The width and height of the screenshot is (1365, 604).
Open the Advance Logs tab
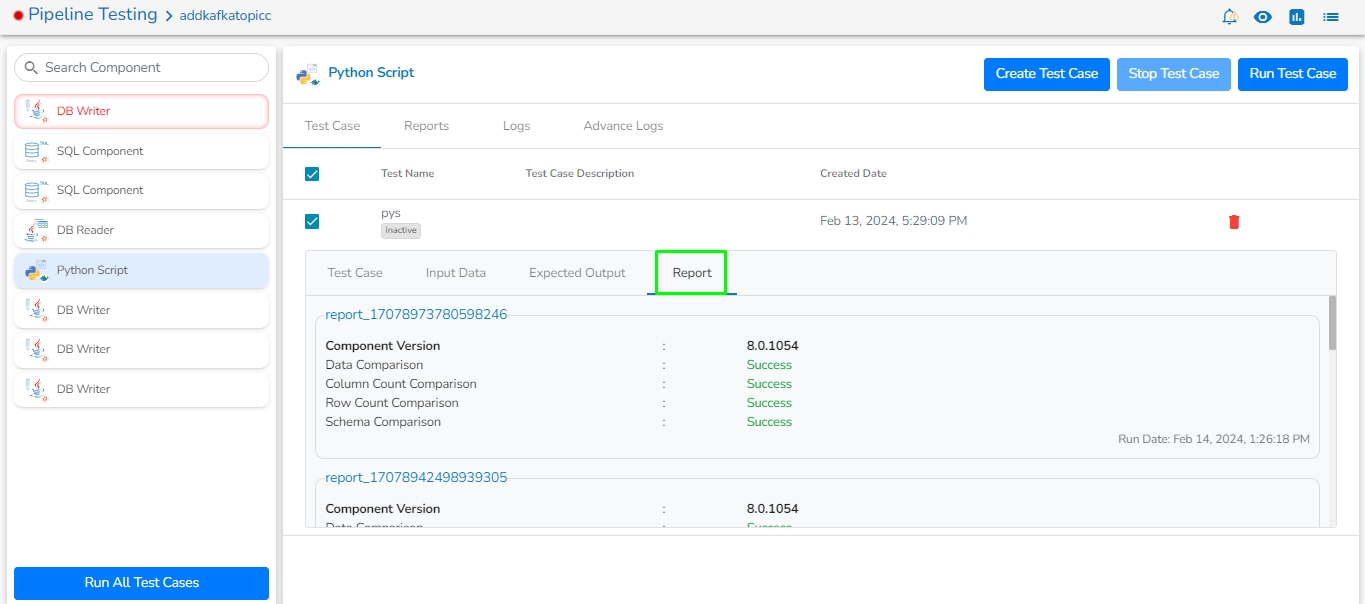point(623,126)
